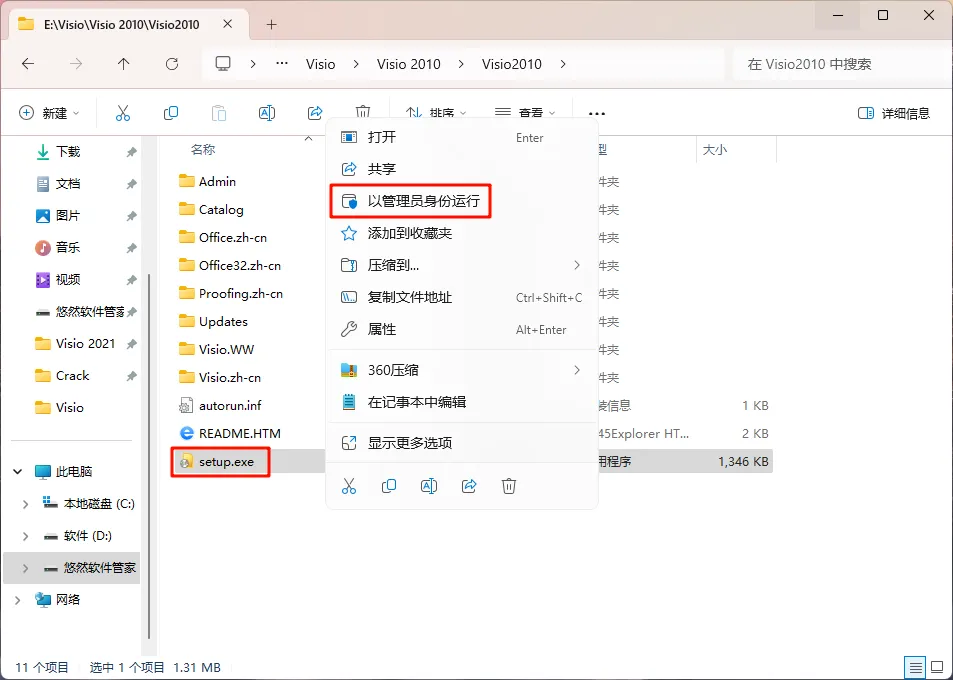Viewport: 953px width, 680px height.
Task: Sort by the 大小 column header
Action: (715, 149)
